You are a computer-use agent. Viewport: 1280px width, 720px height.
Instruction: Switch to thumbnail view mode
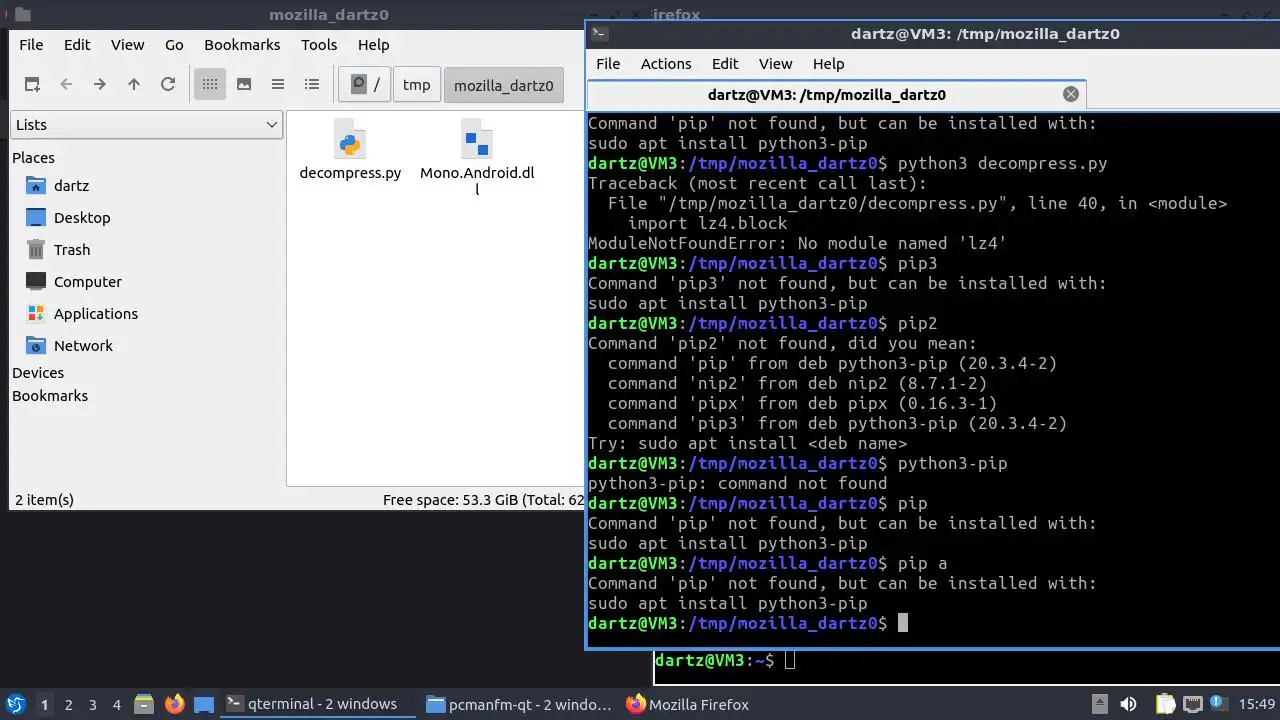pos(244,85)
